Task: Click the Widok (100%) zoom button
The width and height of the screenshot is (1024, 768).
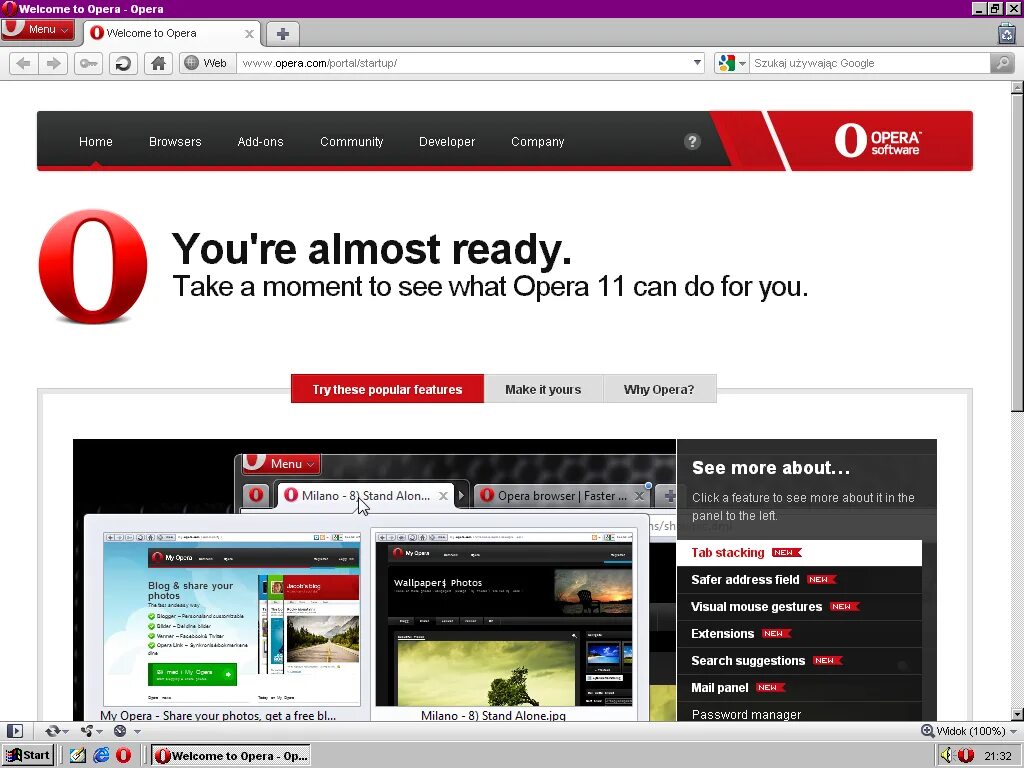Action: point(963,731)
